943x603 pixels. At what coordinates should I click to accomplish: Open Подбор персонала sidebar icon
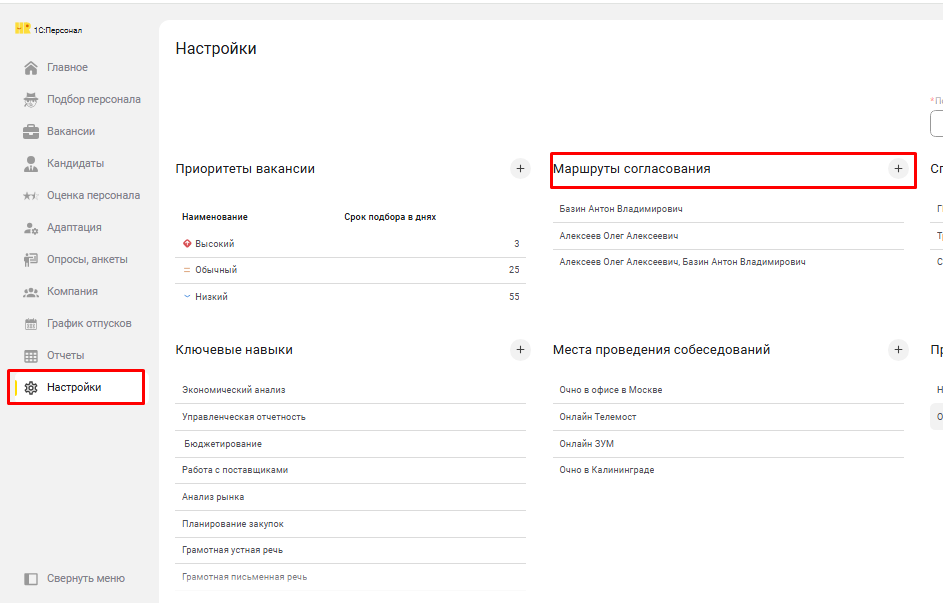[x=31, y=100]
